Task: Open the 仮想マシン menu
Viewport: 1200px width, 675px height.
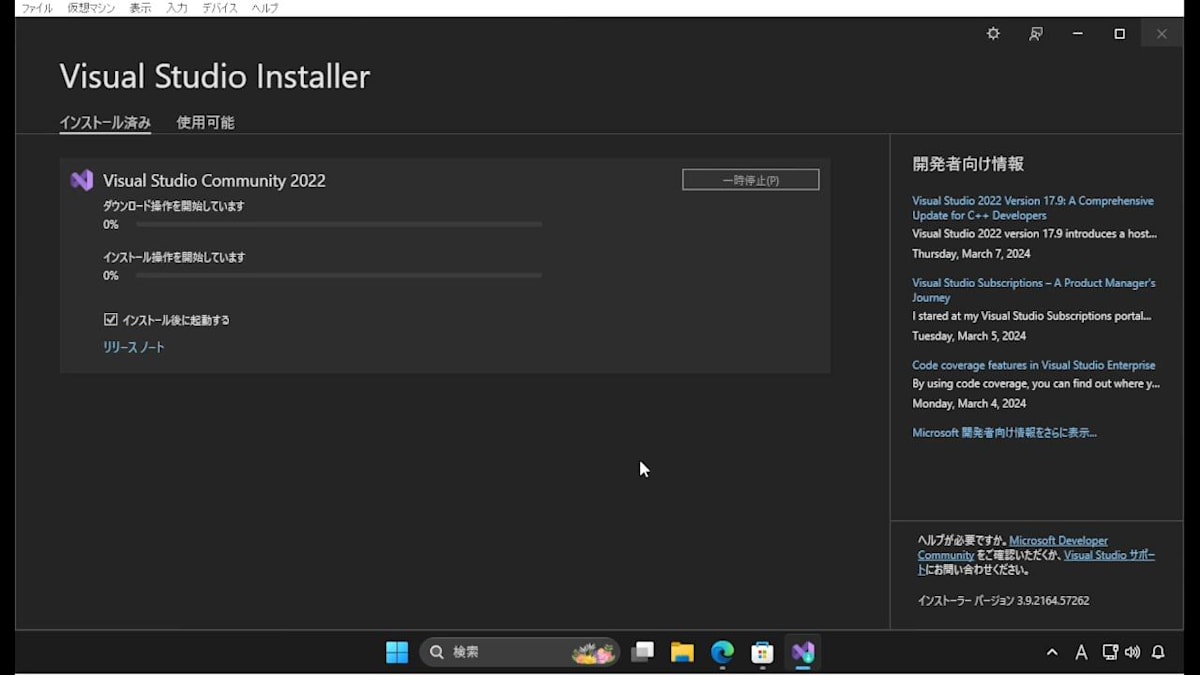Action: (x=91, y=7)
